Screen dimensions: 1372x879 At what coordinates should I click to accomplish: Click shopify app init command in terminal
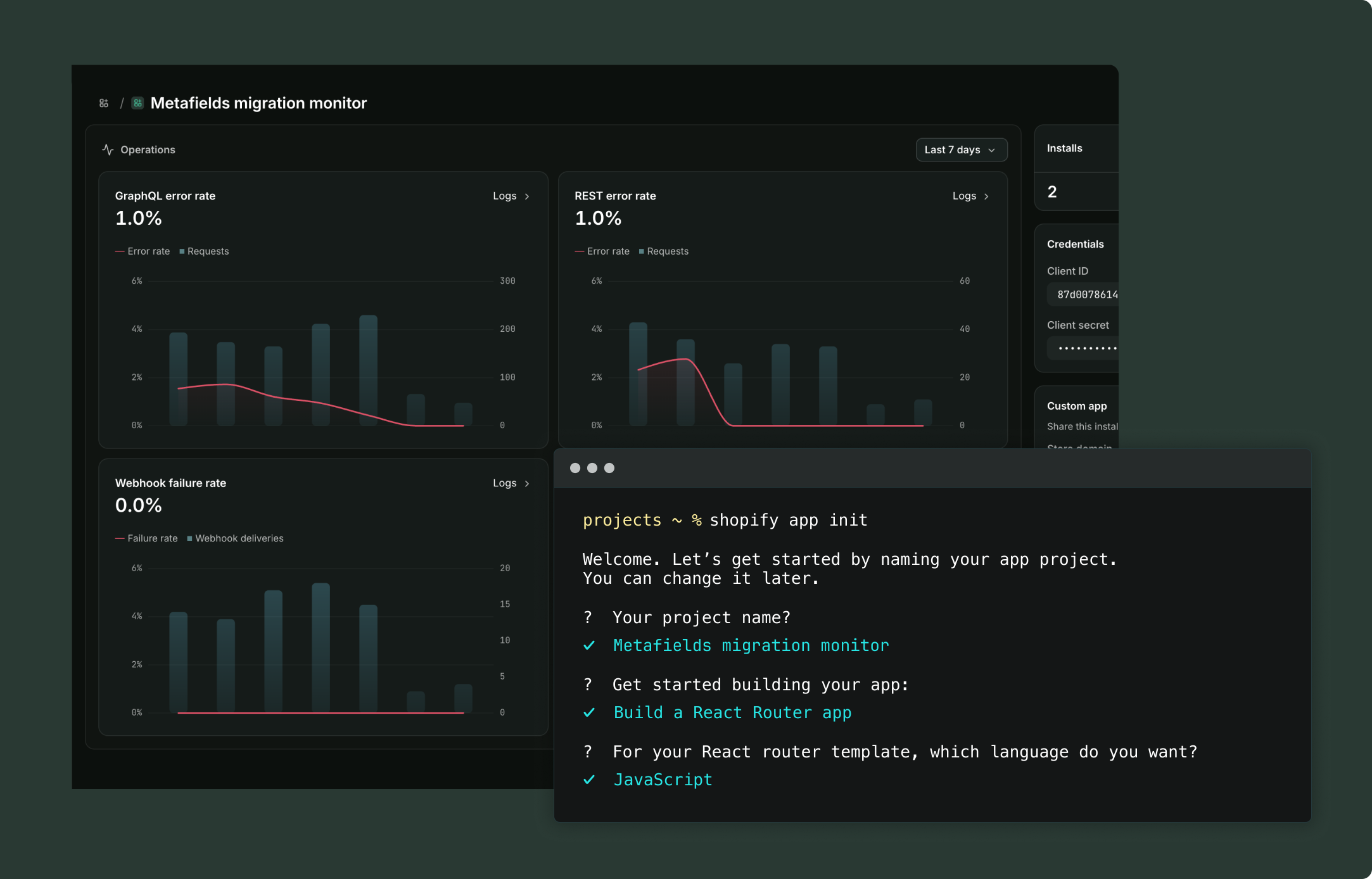(789, 520)
